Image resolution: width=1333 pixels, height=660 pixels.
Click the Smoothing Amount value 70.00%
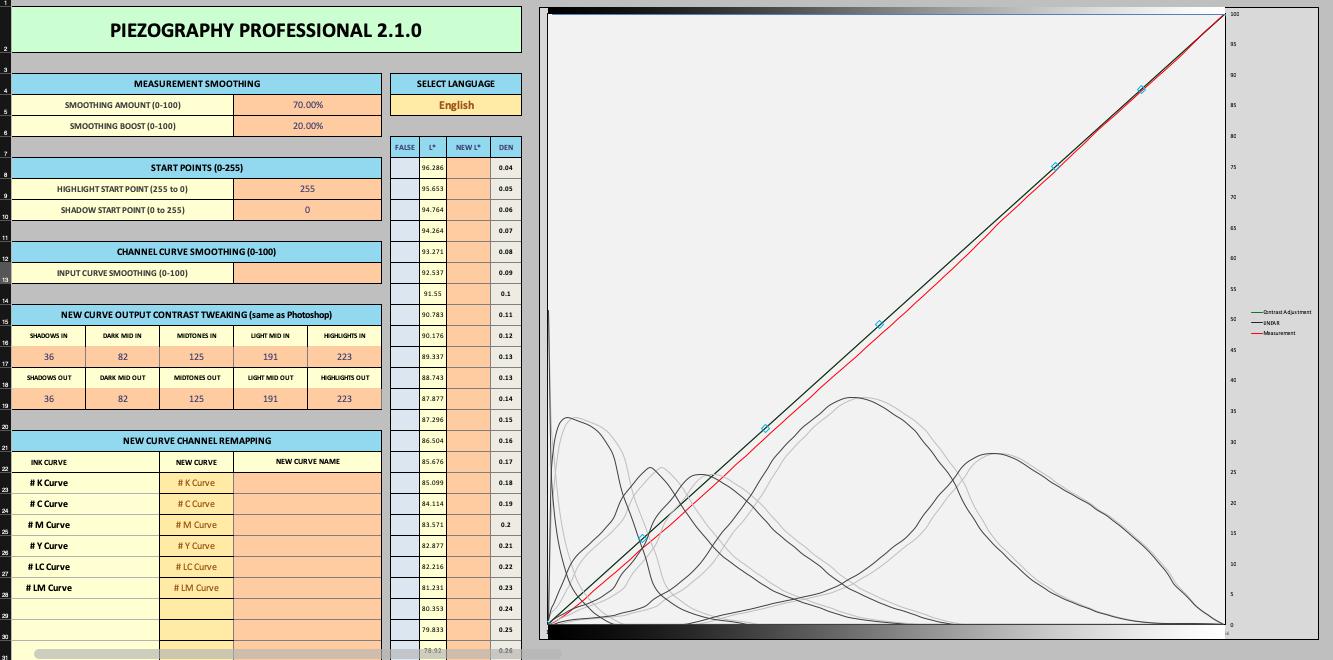click(307, 105)
